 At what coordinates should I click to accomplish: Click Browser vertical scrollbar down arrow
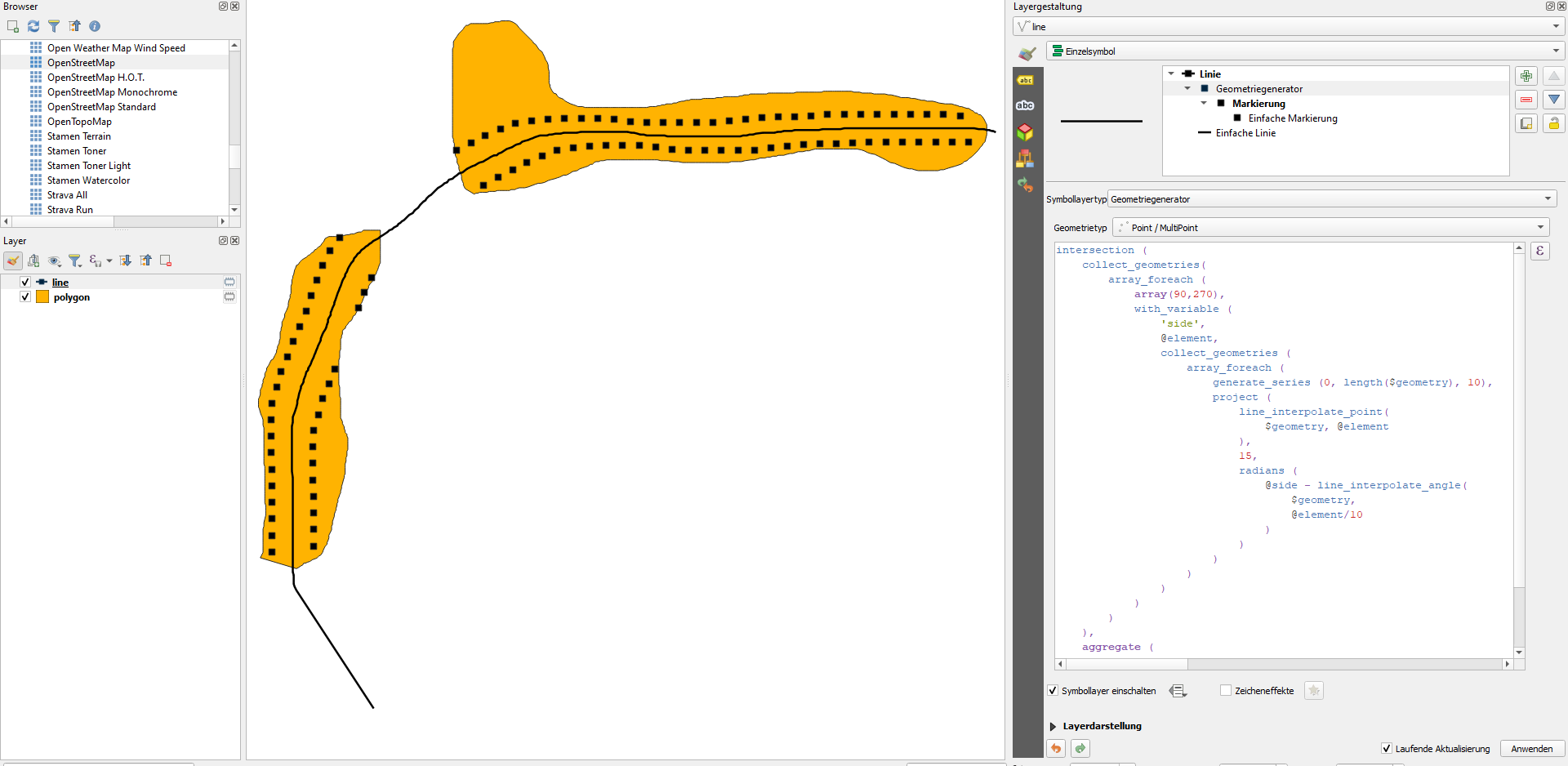tap(234, 210)
